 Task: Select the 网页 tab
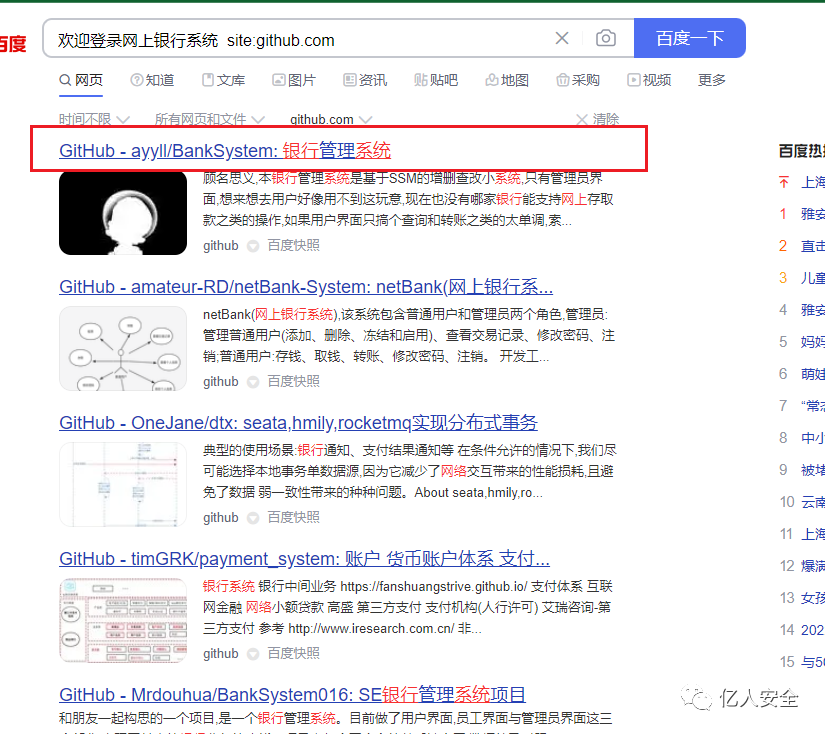click(81, 80)
